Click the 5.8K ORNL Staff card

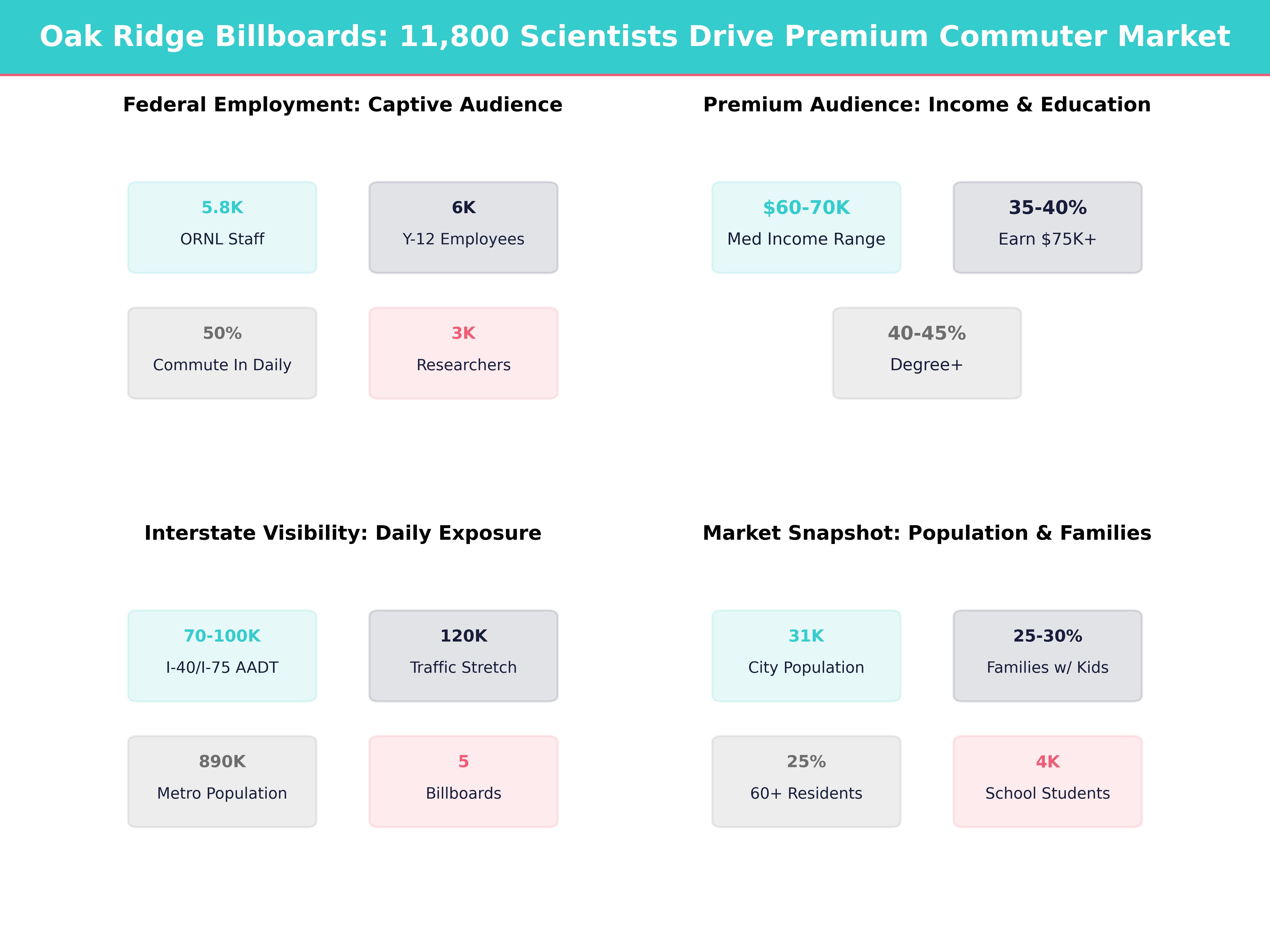pos(222,227)
